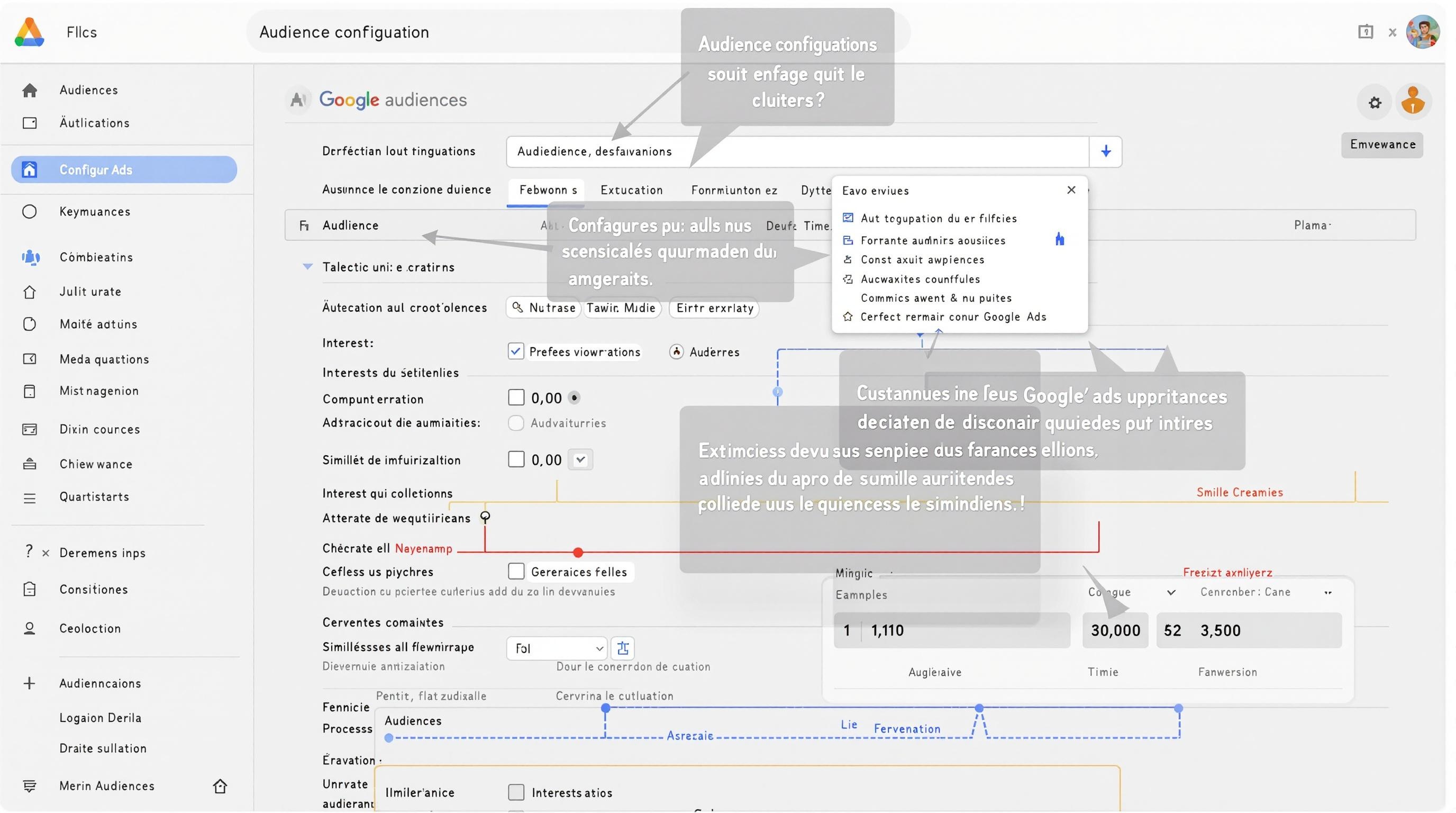This screenshot has width=1456, height=813.
Task: Click the Keymuances circle icon
Action: click(x=30, y=211)
